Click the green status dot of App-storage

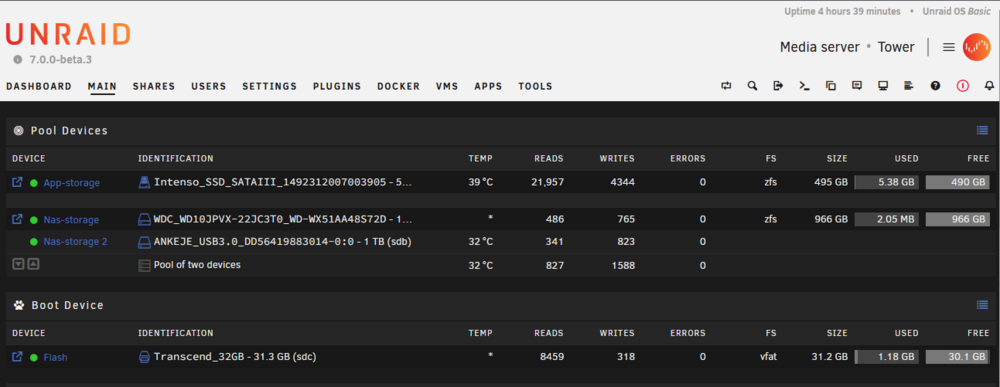coord(34,183)
